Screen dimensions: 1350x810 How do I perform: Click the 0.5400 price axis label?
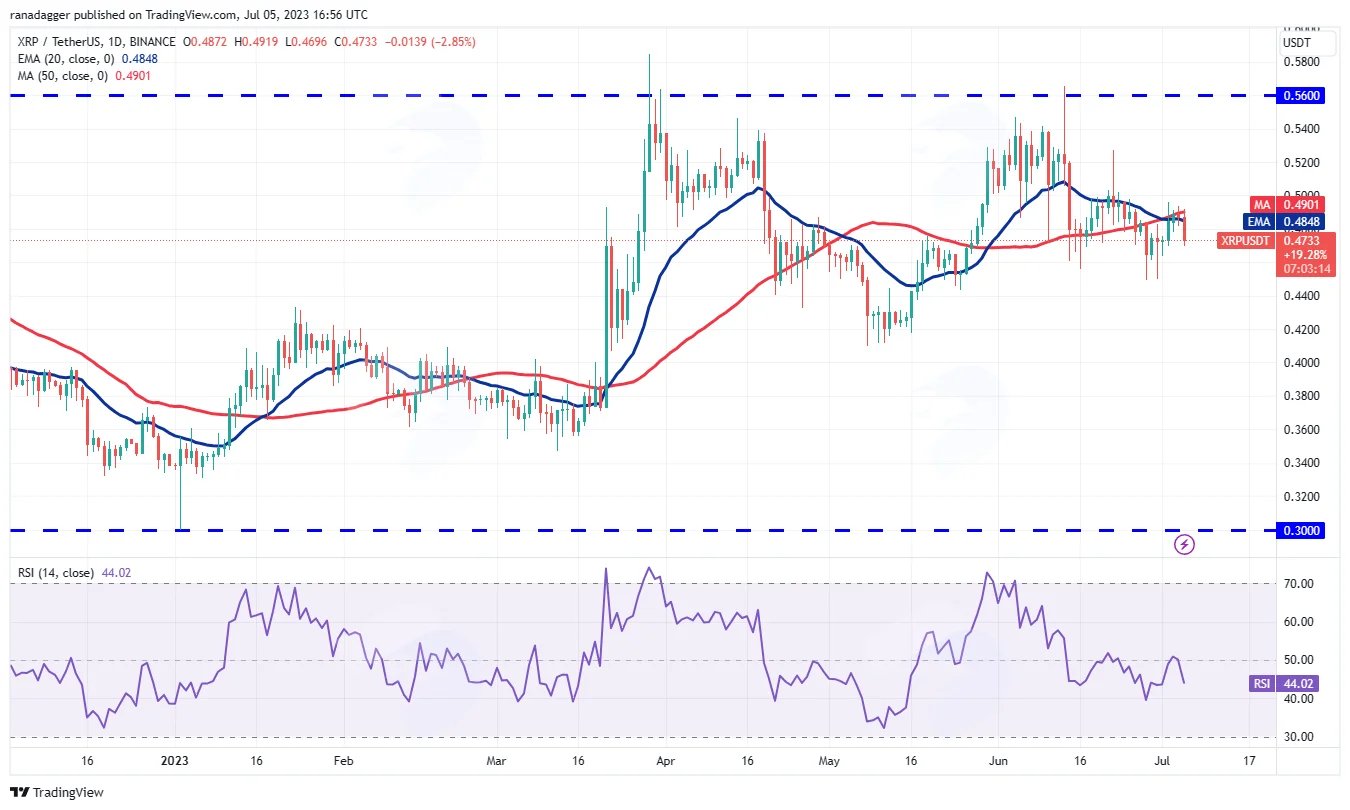1299,129
